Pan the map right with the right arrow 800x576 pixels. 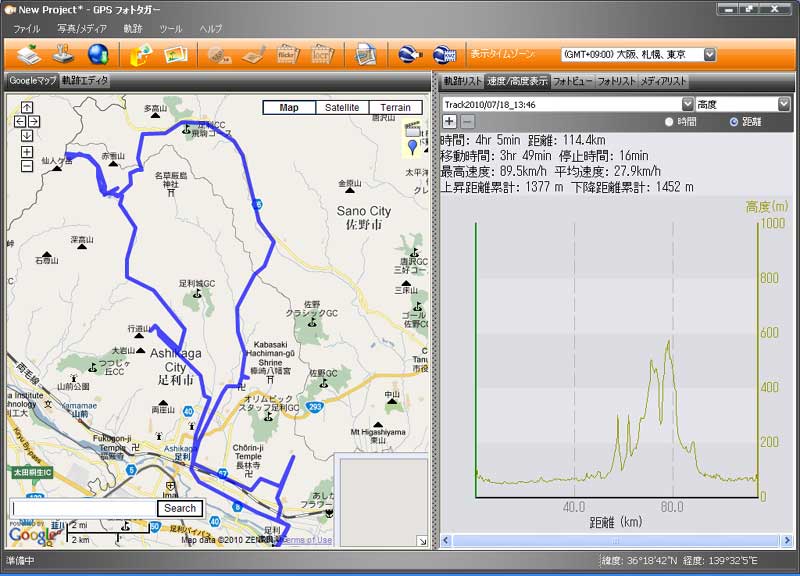[34, 121]
